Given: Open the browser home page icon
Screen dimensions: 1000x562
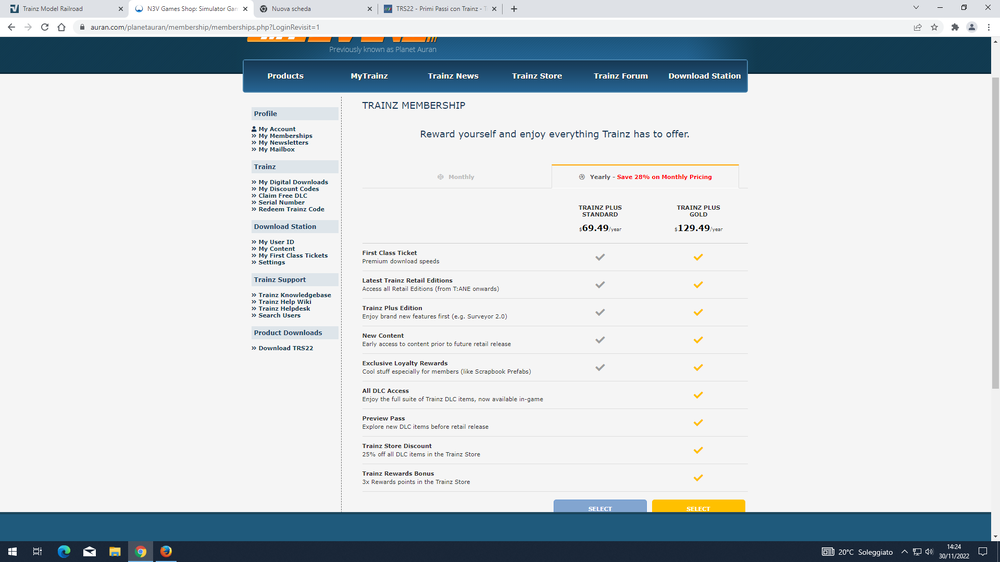Looking at the screenshot, I should tap(61, 27).
